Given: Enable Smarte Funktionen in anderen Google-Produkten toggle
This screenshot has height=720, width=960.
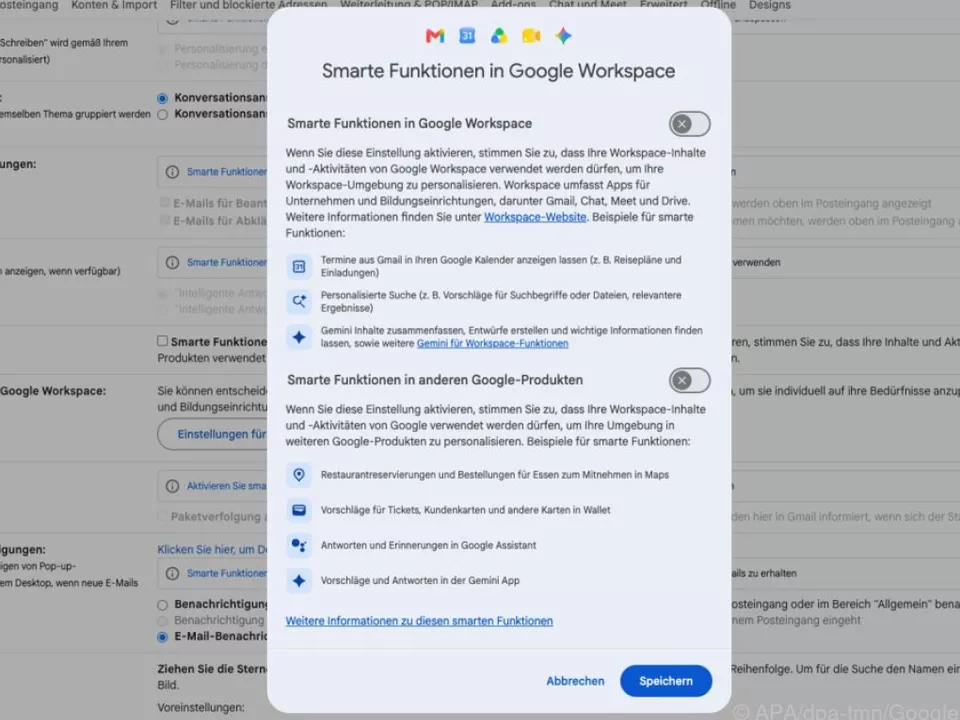Looking at the screenshot, I should [689, 380].
